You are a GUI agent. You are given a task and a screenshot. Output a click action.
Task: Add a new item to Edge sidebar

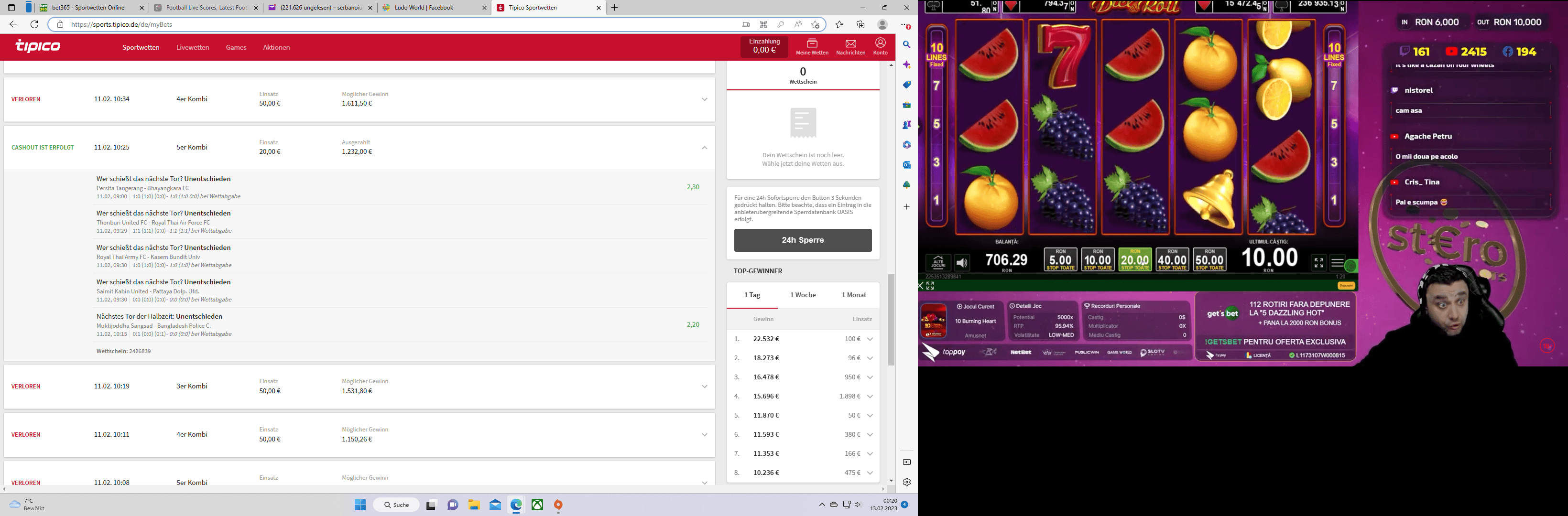pyautogui.click(x=906, y=207)
